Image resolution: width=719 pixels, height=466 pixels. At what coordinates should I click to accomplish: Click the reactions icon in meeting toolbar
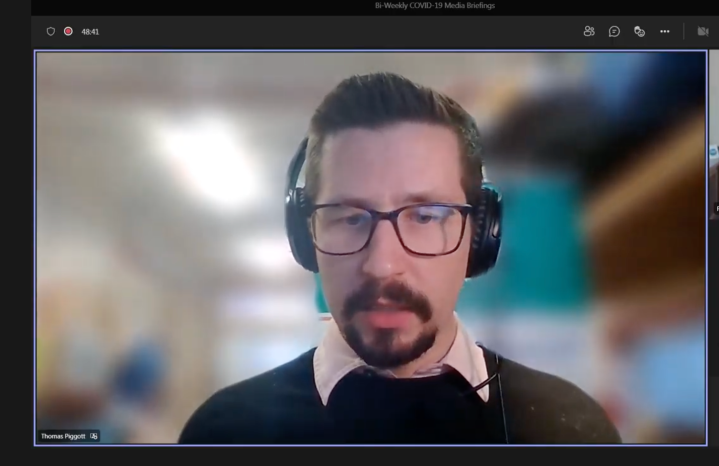639,31
